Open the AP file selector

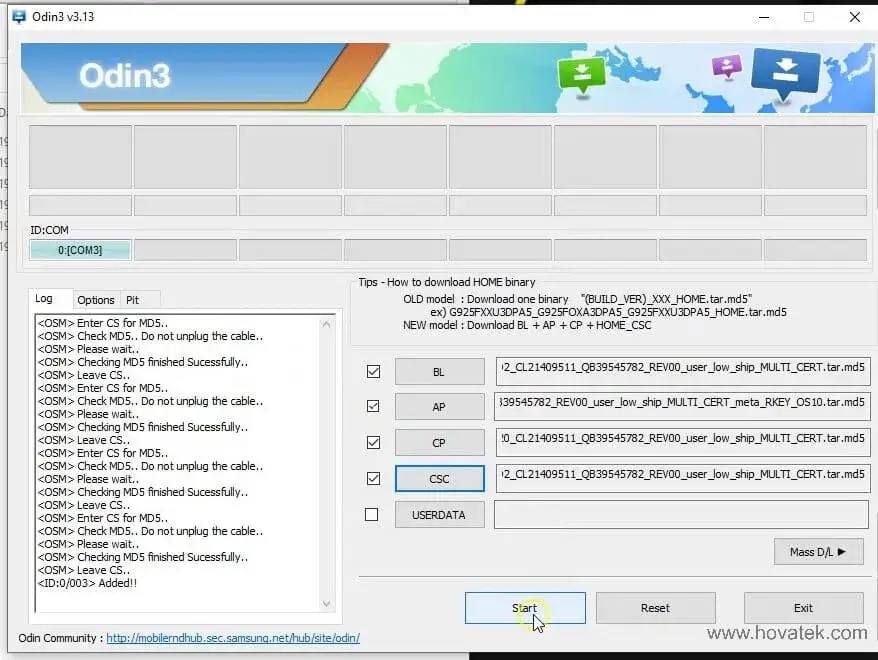tap(439, 406)
